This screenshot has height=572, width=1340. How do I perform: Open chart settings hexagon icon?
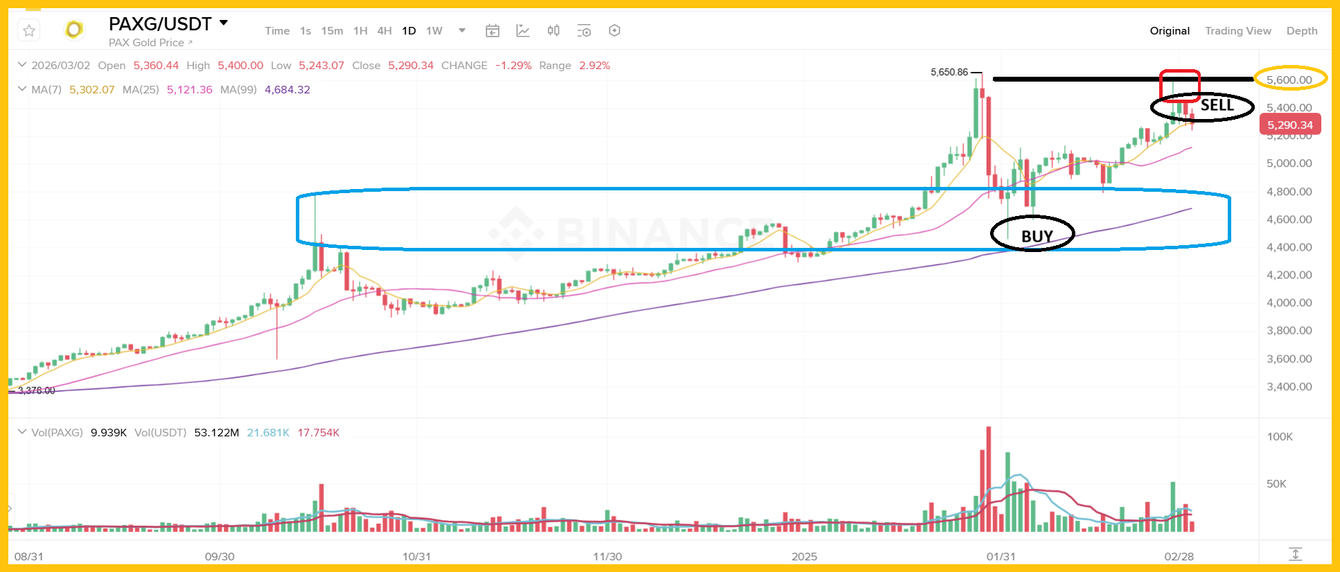(614, 31)
